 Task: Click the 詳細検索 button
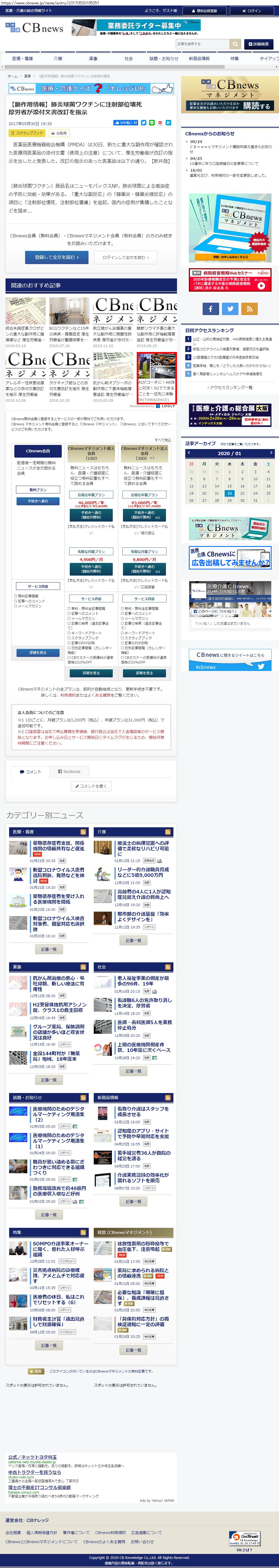click(x=259, y=44)
